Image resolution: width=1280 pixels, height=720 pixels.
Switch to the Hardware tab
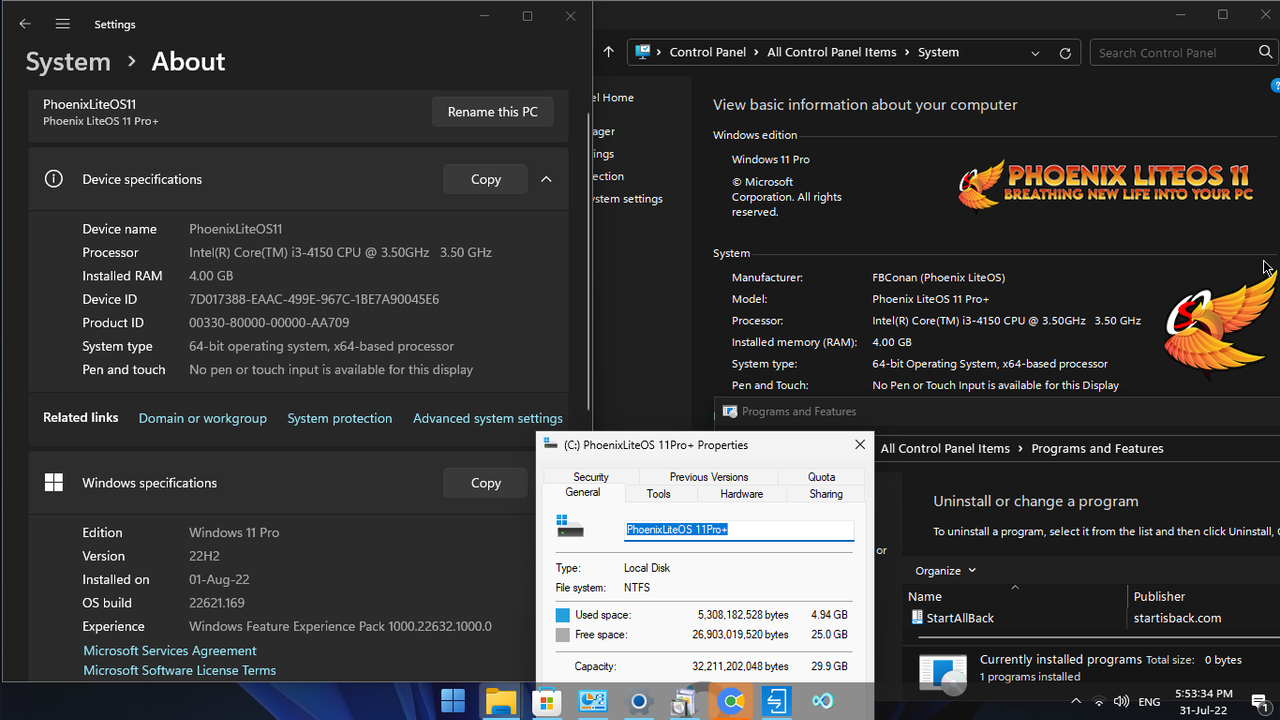pyautogui.click(x=741, y=494)
